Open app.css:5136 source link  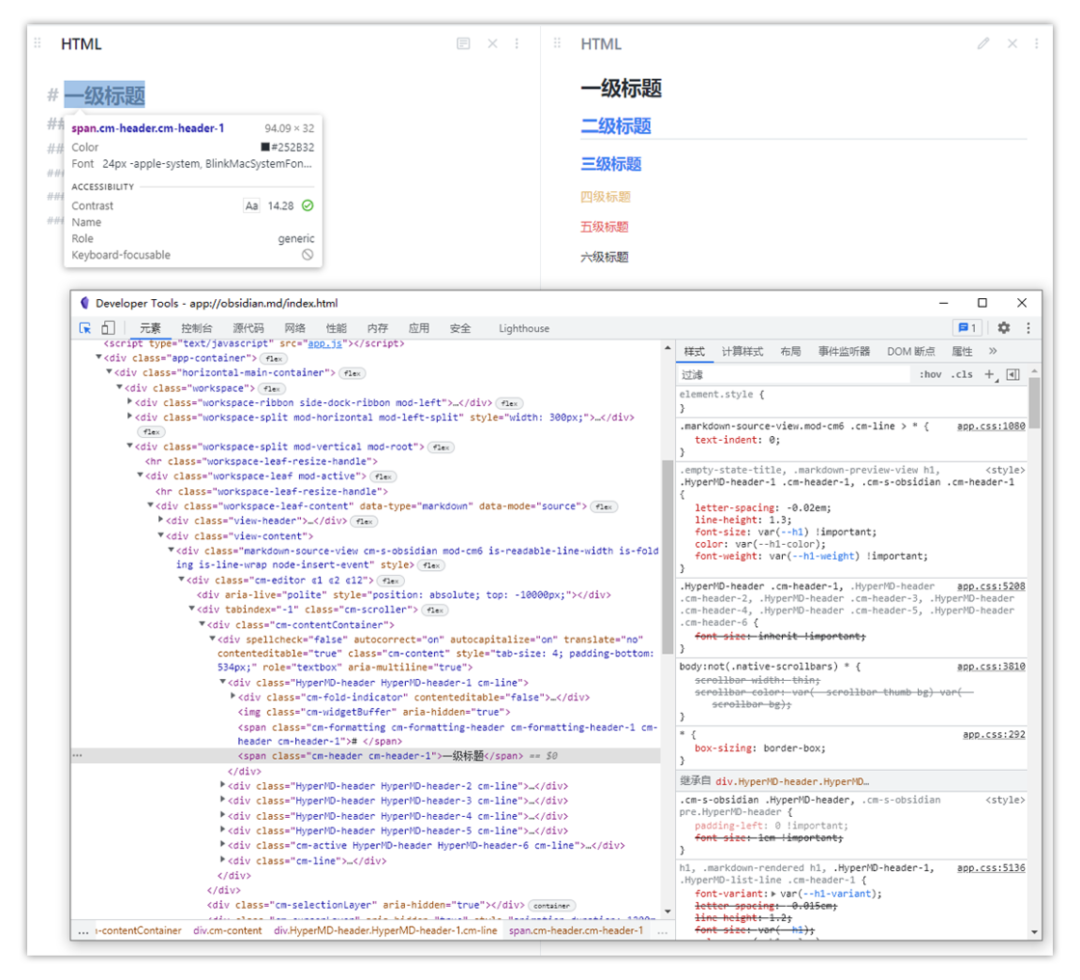(x=991, y=868)
